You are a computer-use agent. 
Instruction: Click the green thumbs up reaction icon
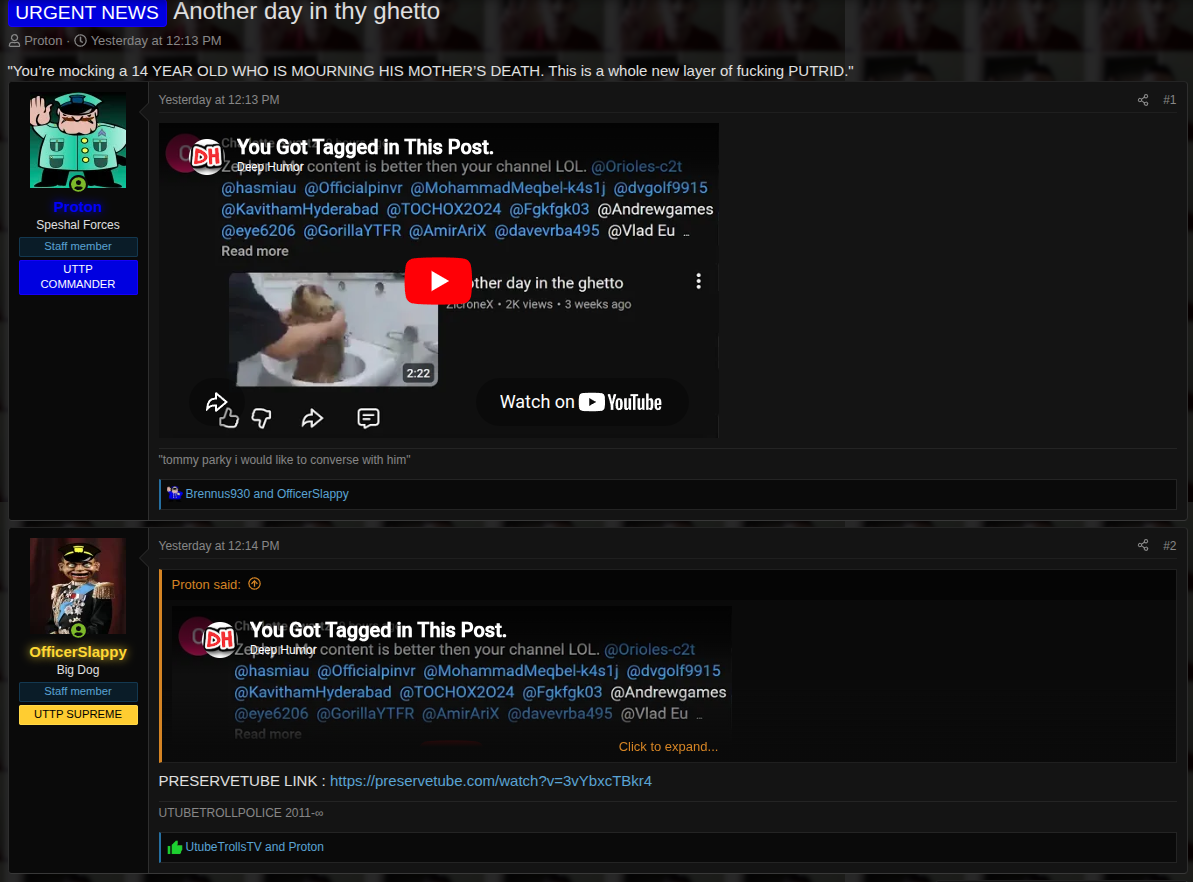(x=175, y=847)
